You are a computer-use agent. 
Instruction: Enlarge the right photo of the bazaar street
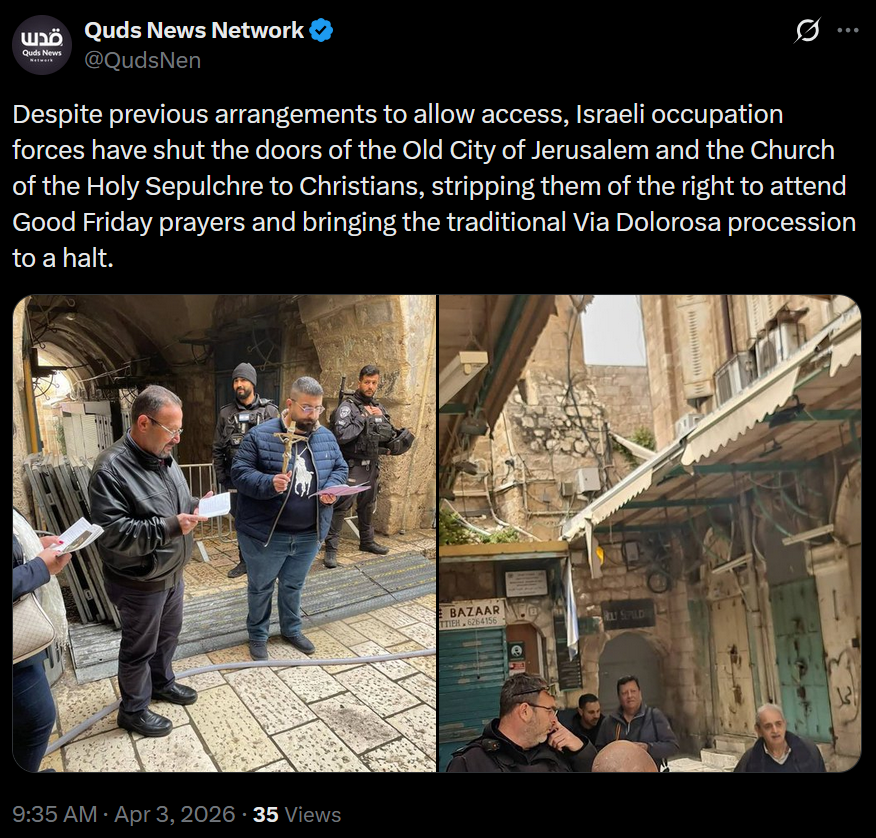pos(650,534)
